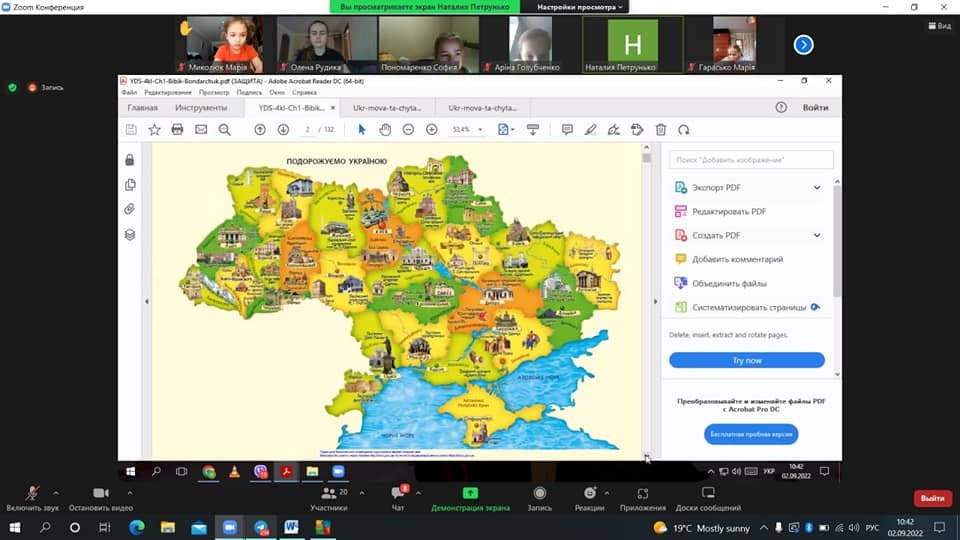Unmute with Включить звук button

tap(32, 498)
